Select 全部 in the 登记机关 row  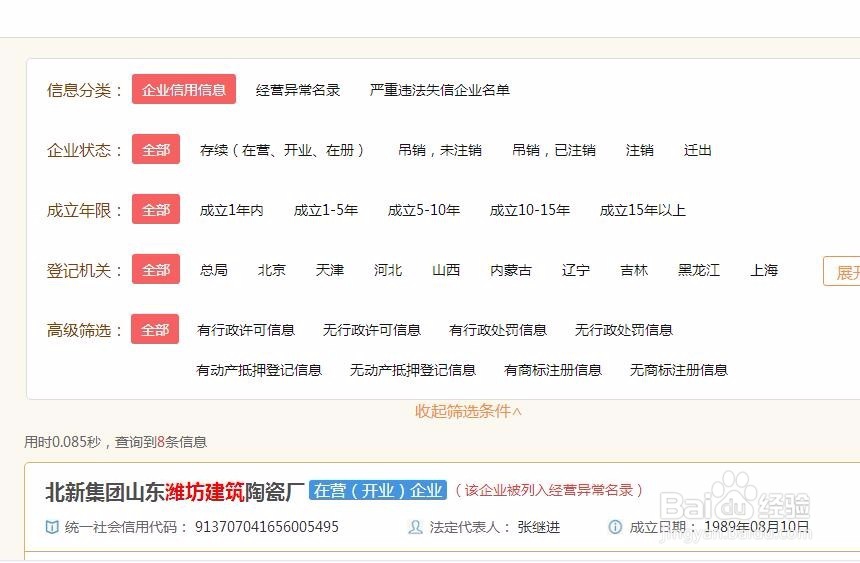(x=156, y=269)
